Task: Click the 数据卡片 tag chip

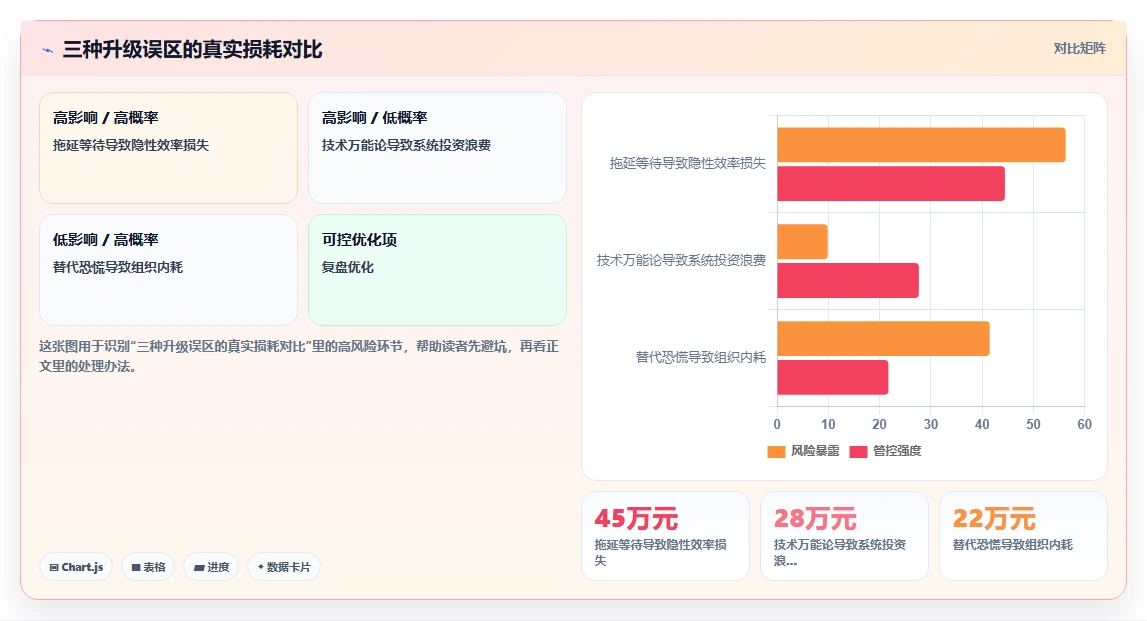Action: (284, 567)
